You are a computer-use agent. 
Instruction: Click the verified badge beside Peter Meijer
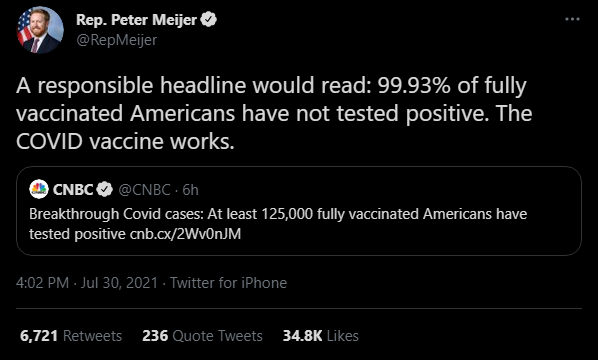coord(209,19)
